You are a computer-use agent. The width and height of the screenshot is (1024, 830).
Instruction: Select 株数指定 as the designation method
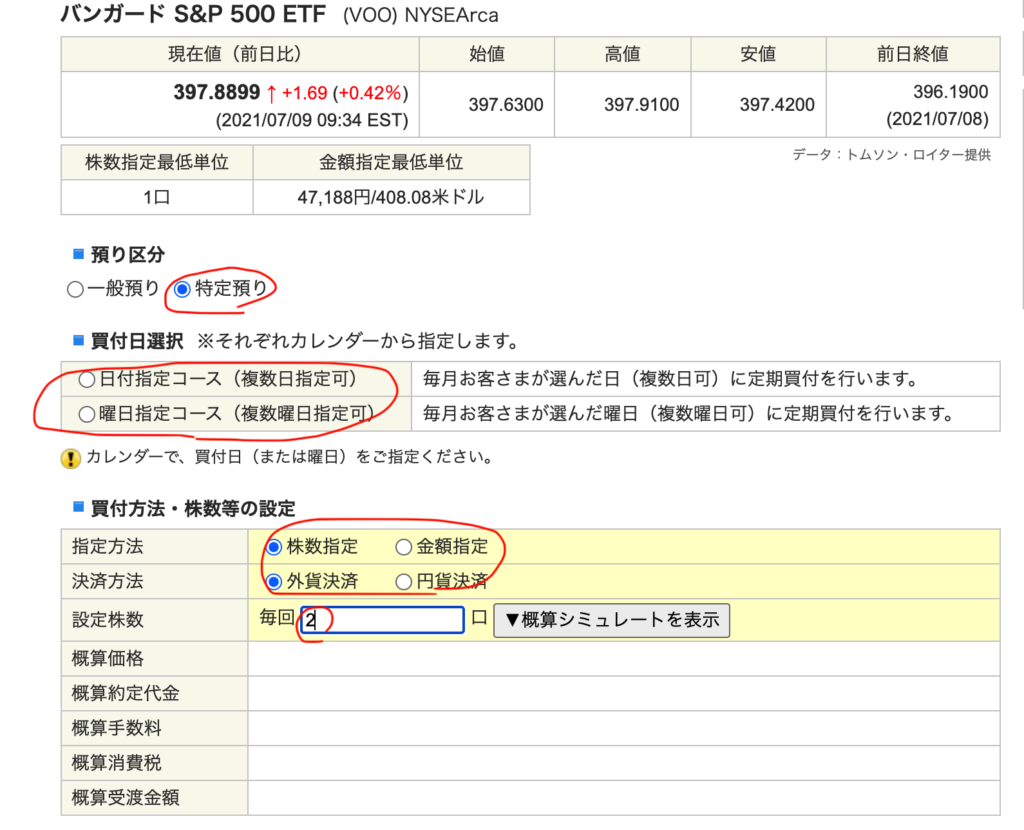[274, 547]
